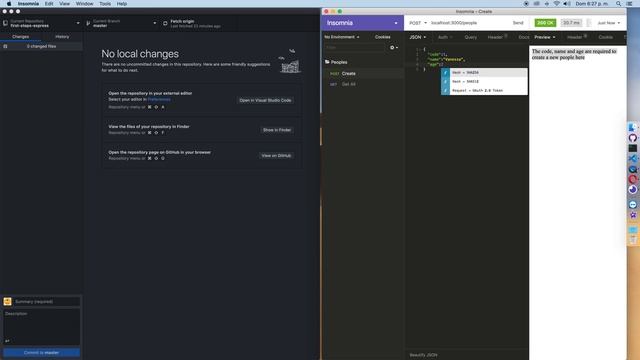Expand Current Branch master dropdown
Image resolution: width=640 pixels, height=360 pixels.
(x=121, y=23)
